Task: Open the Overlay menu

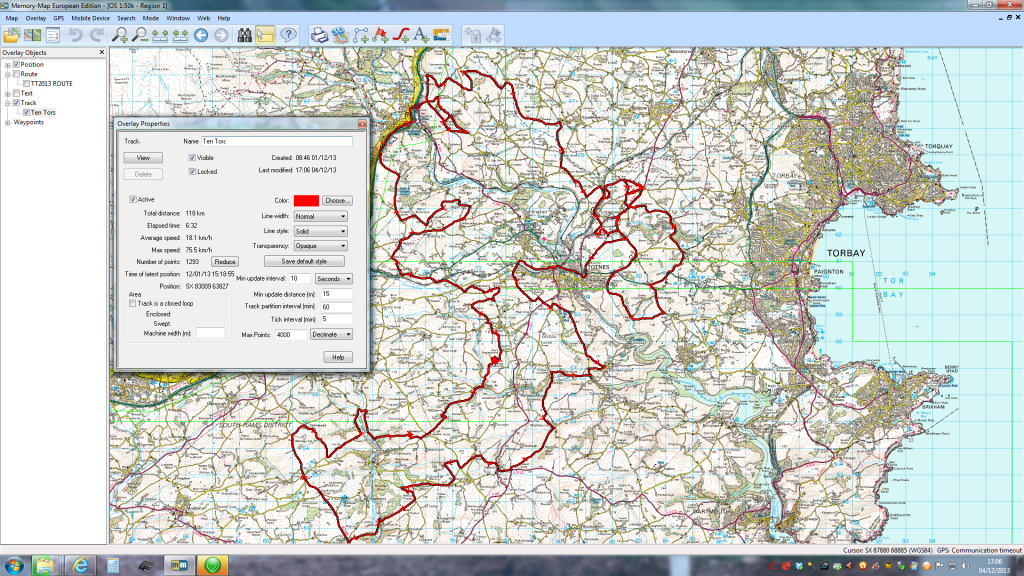Action: (36, 18)
